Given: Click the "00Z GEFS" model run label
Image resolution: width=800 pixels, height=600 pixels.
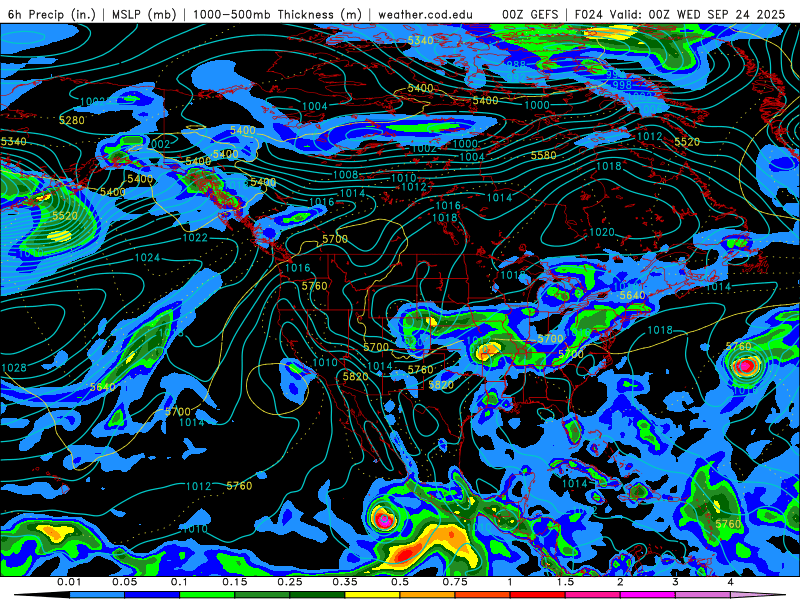Looking at the screenshot, I should click(x=530, y=14).
